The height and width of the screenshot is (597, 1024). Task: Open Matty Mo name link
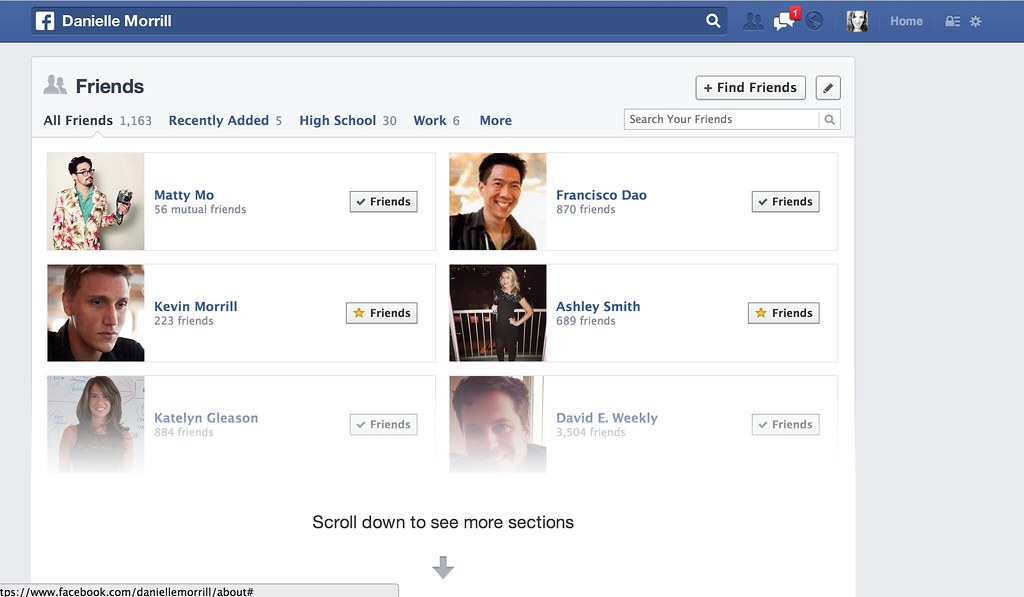click(x=184, y=195)
